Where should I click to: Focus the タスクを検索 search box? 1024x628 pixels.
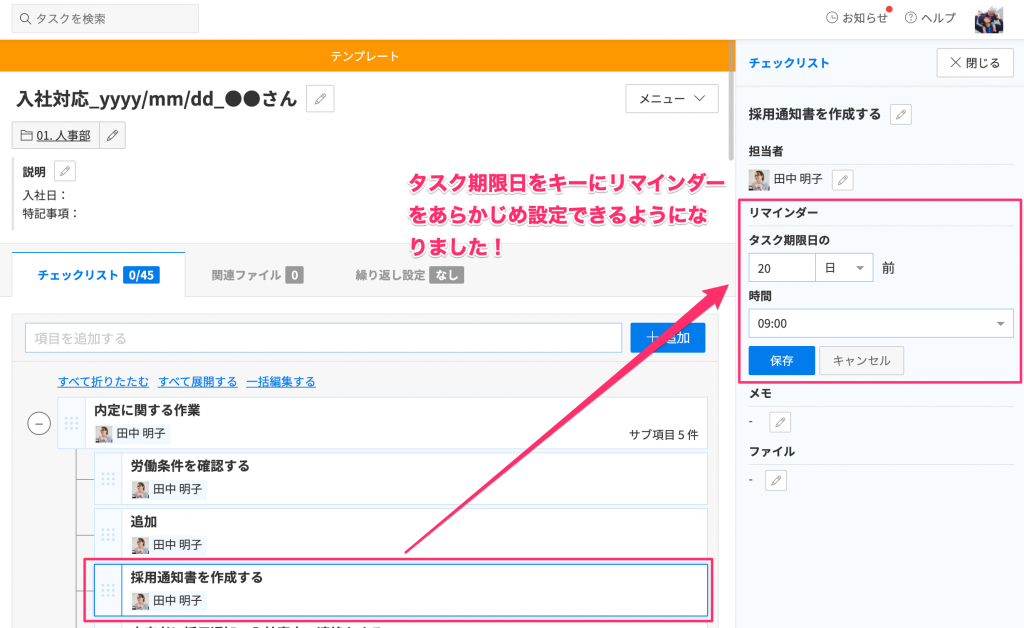click(105, 19)
